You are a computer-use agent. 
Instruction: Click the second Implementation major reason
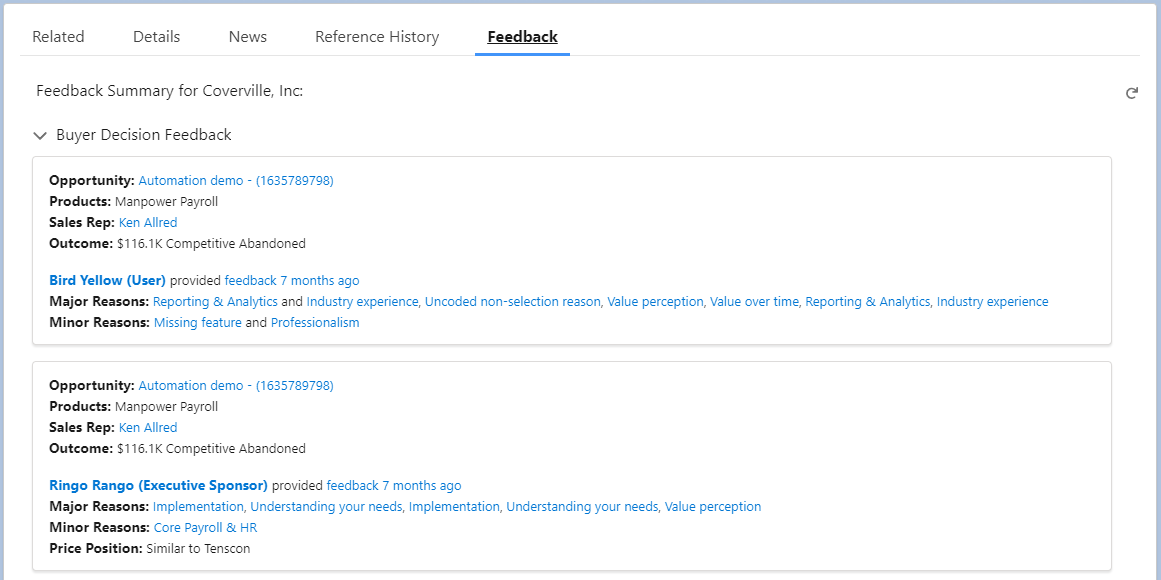pyautogui.click(x=454, y=507)
